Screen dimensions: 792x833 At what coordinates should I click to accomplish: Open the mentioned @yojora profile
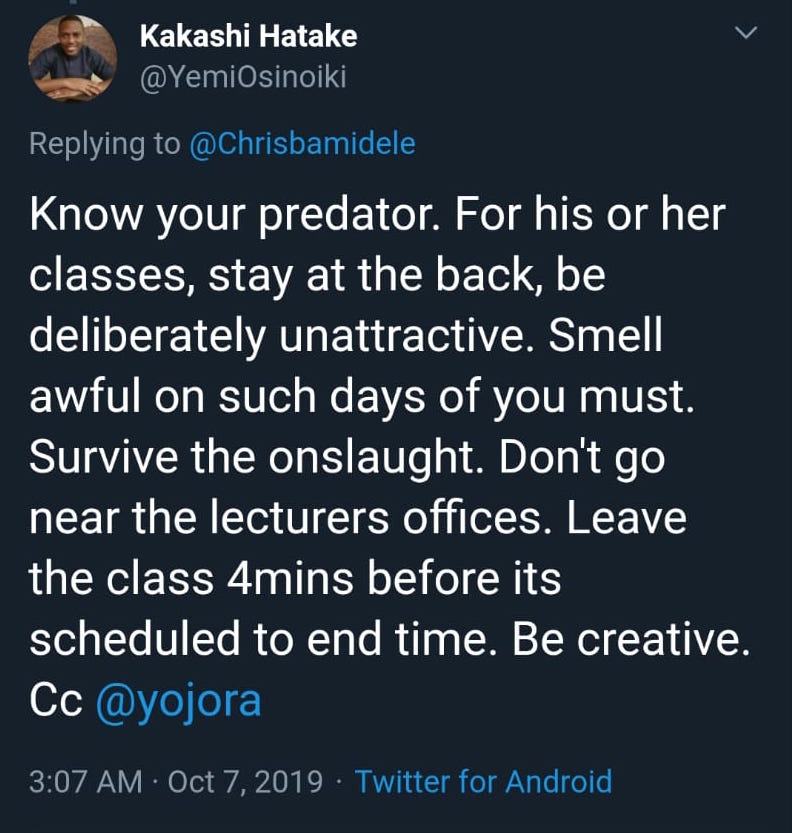[x=178, y=701]
